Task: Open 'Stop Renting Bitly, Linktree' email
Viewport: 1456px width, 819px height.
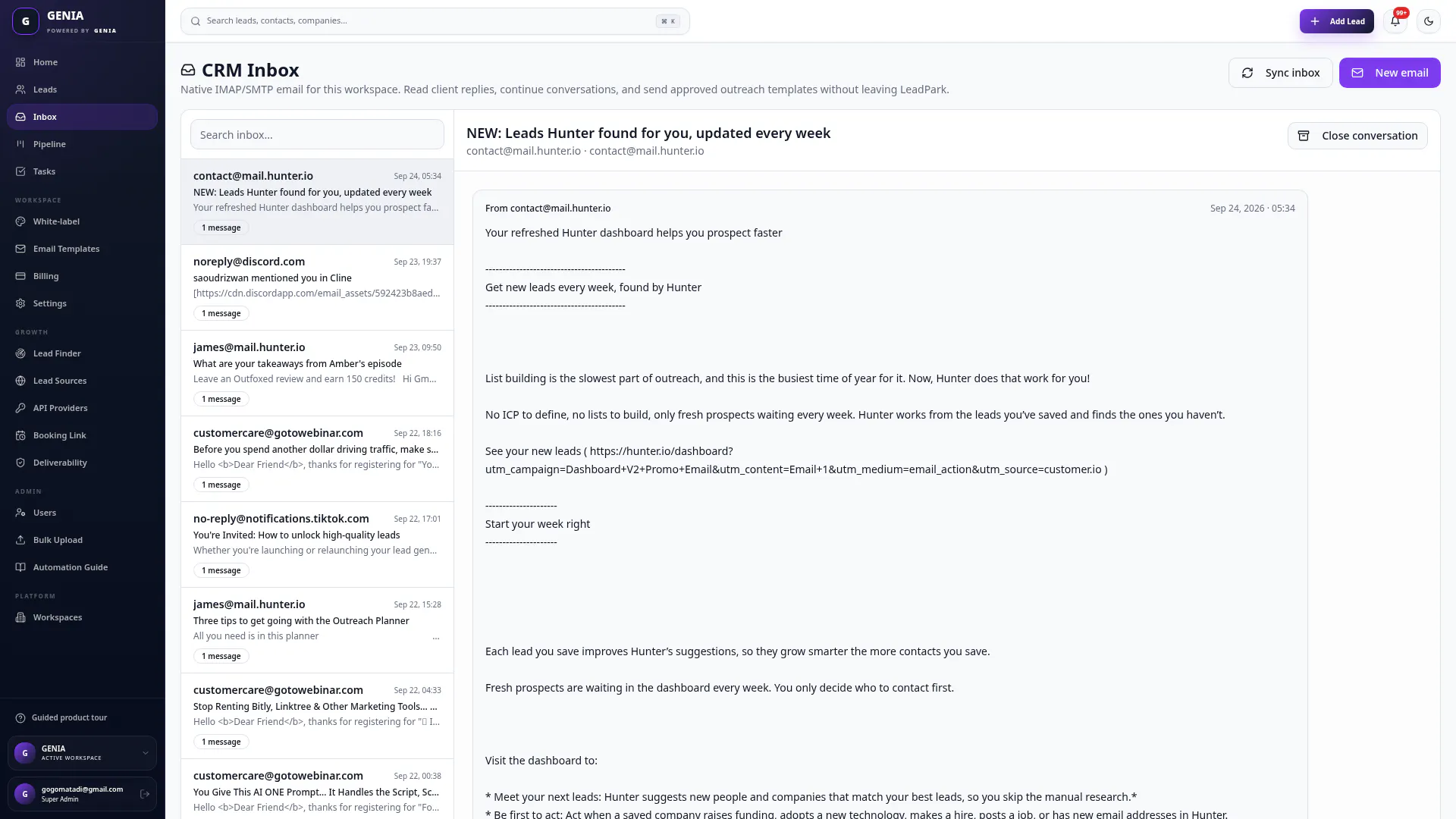Action: [x=317, y=716]
